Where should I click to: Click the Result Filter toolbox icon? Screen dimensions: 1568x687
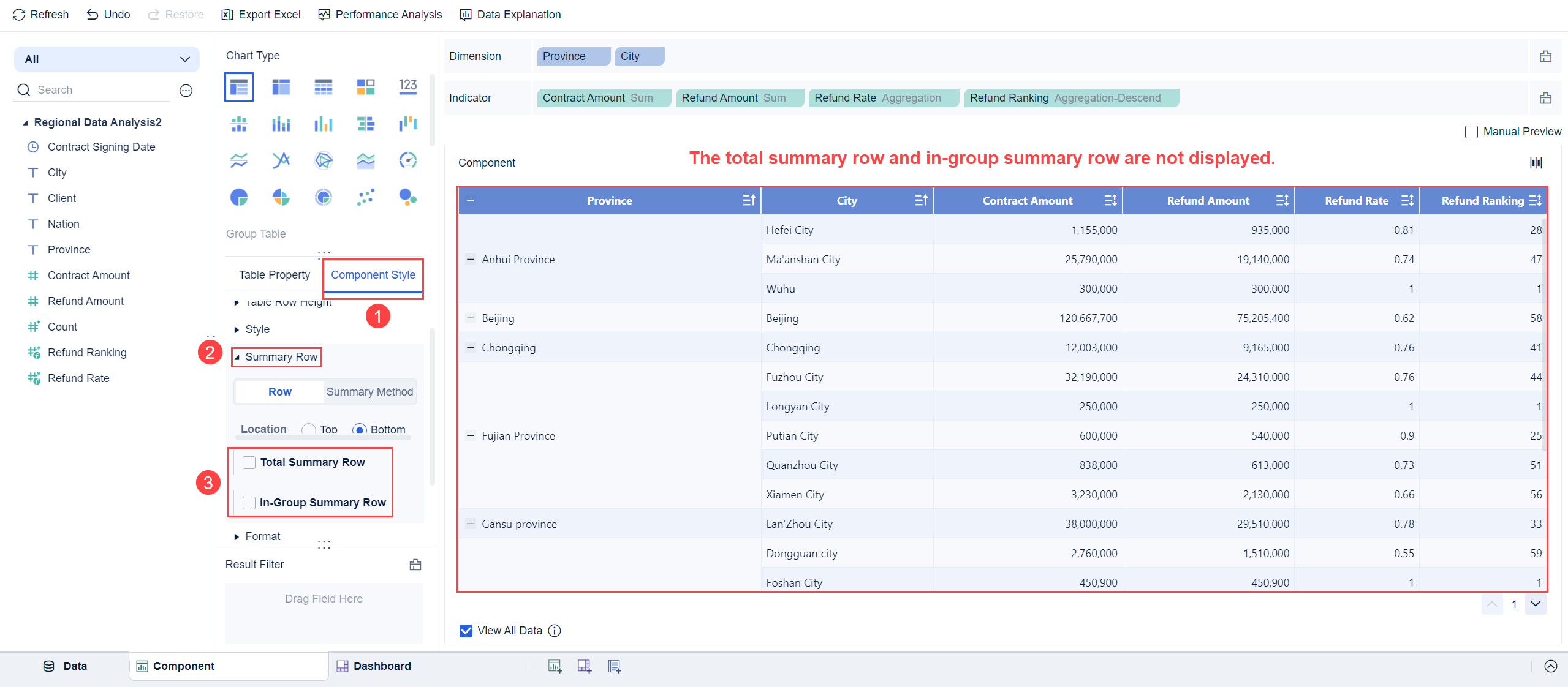(x=415, y=565)
